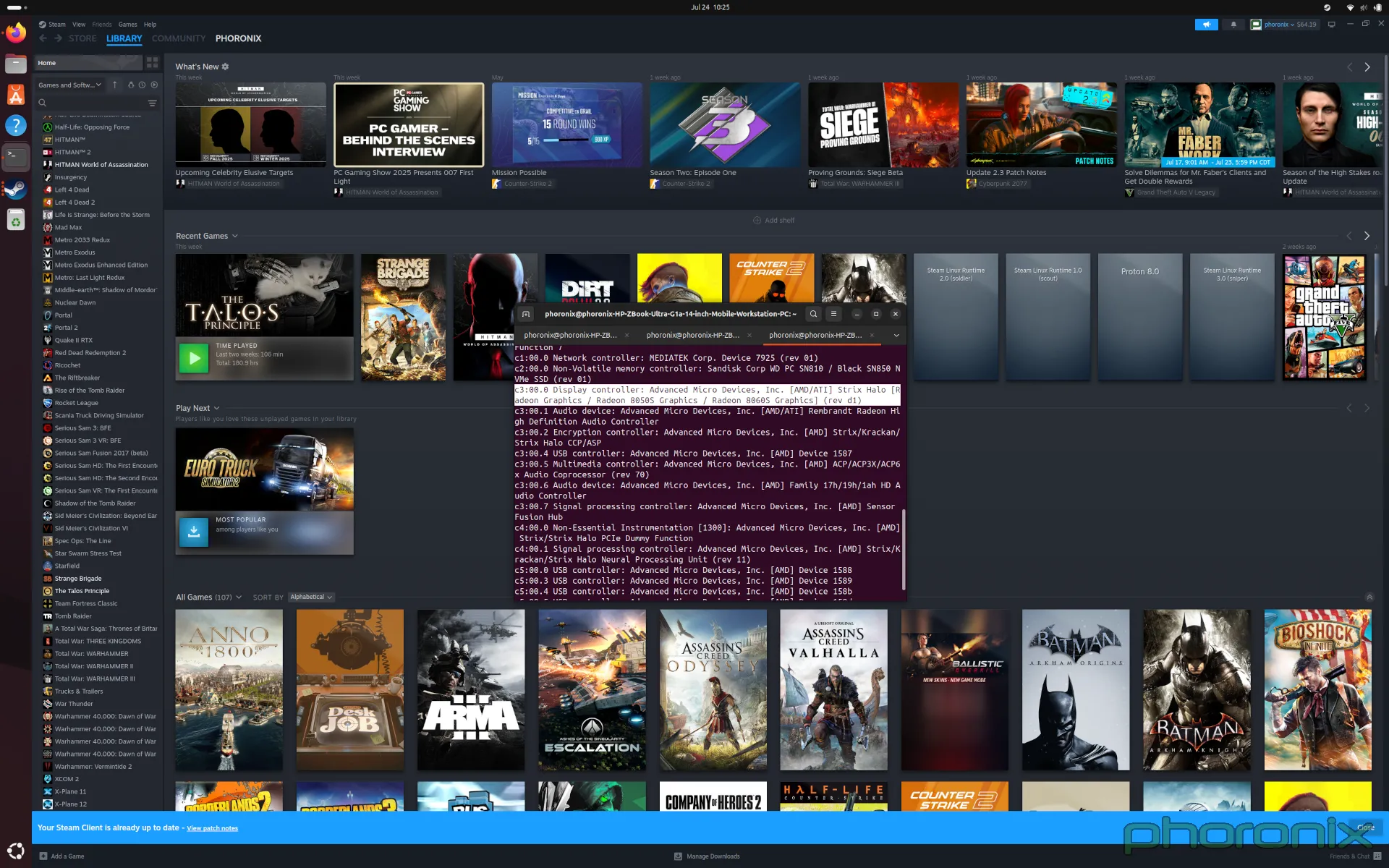This screenshot has height=868, width=1389.
Task: Click the terminal window's vertical scrollbar
Action: click(903, 550)
